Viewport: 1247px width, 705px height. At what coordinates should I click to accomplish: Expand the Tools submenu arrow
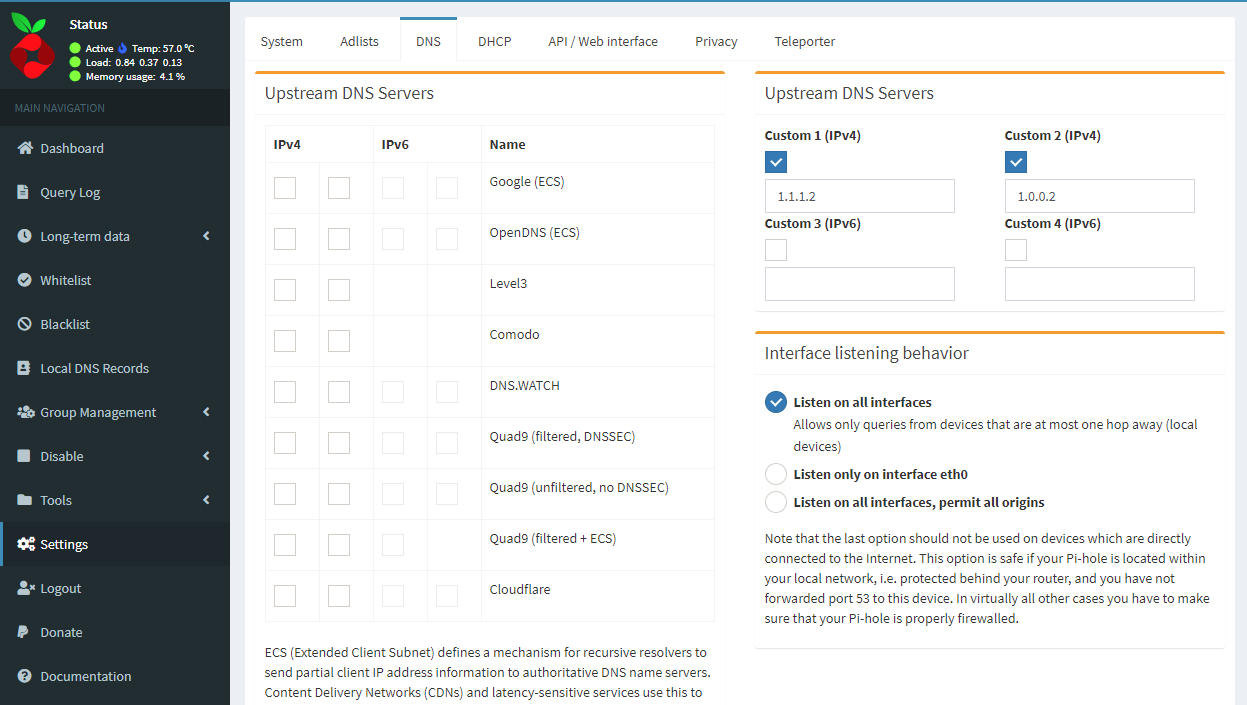click(206, 500)
